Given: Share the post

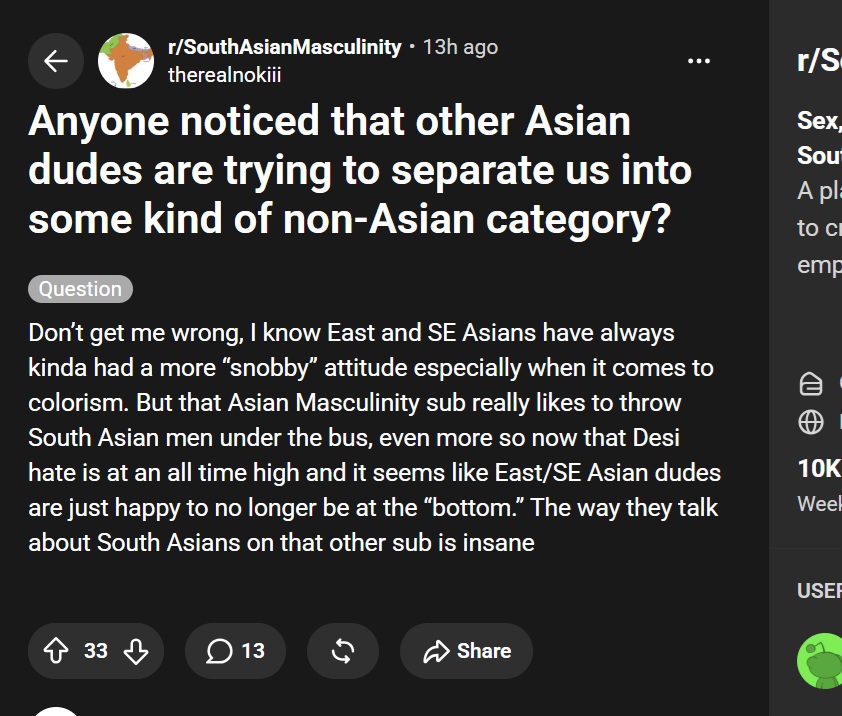Looking at the screenshot, I should [466, 650].
